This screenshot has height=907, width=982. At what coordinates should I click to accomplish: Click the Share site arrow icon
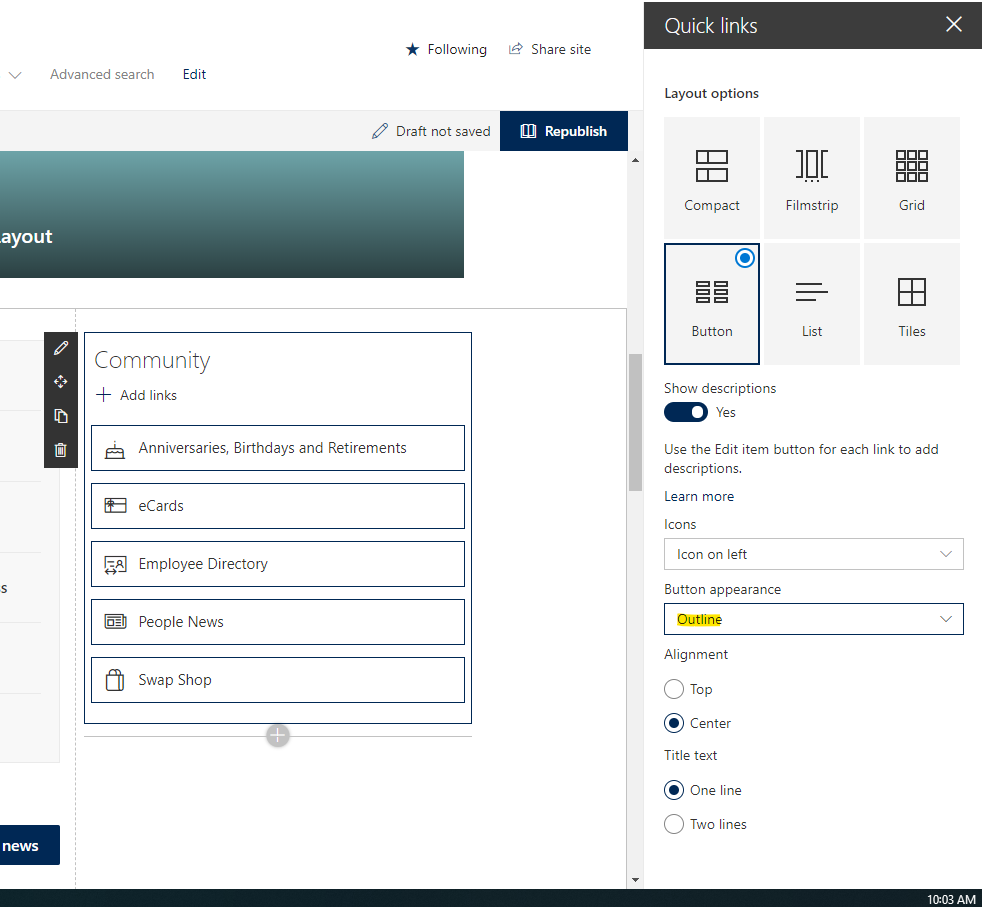(x=515, y=49)
